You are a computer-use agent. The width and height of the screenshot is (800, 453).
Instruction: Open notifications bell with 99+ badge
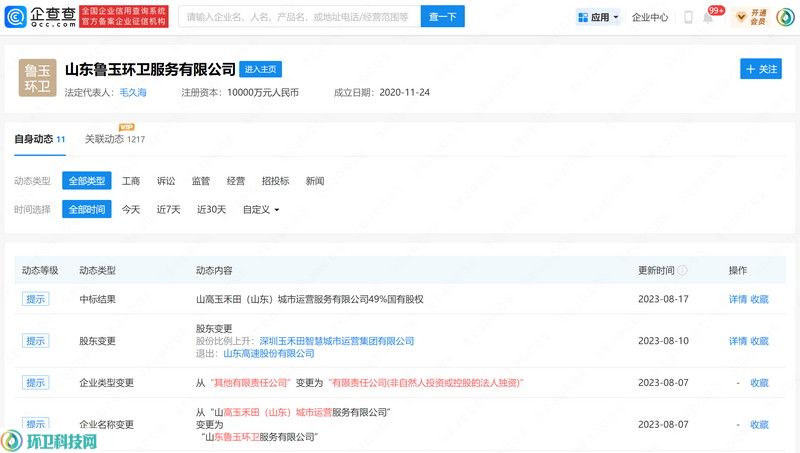(708, 18)
